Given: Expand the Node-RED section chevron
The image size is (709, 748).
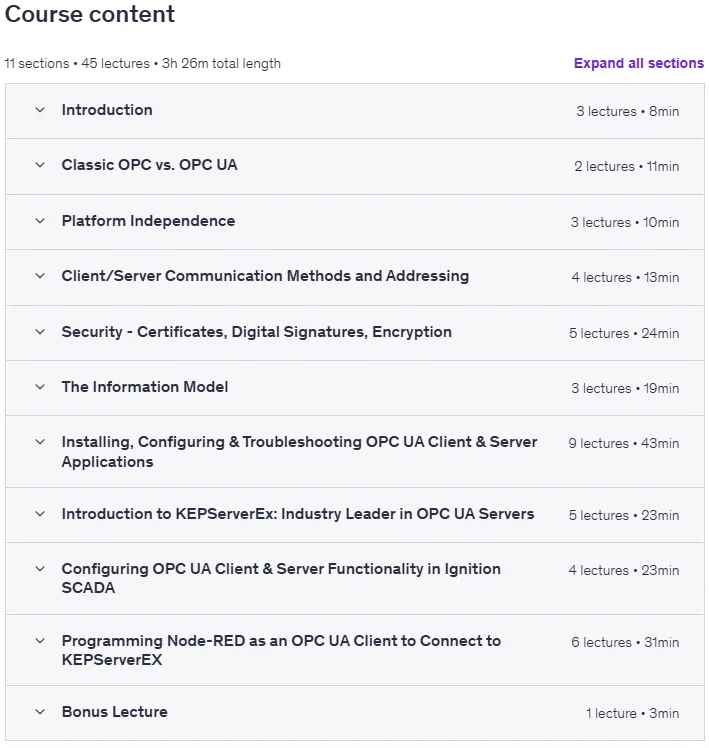Looking at the screenshot, I should point(40,641).
